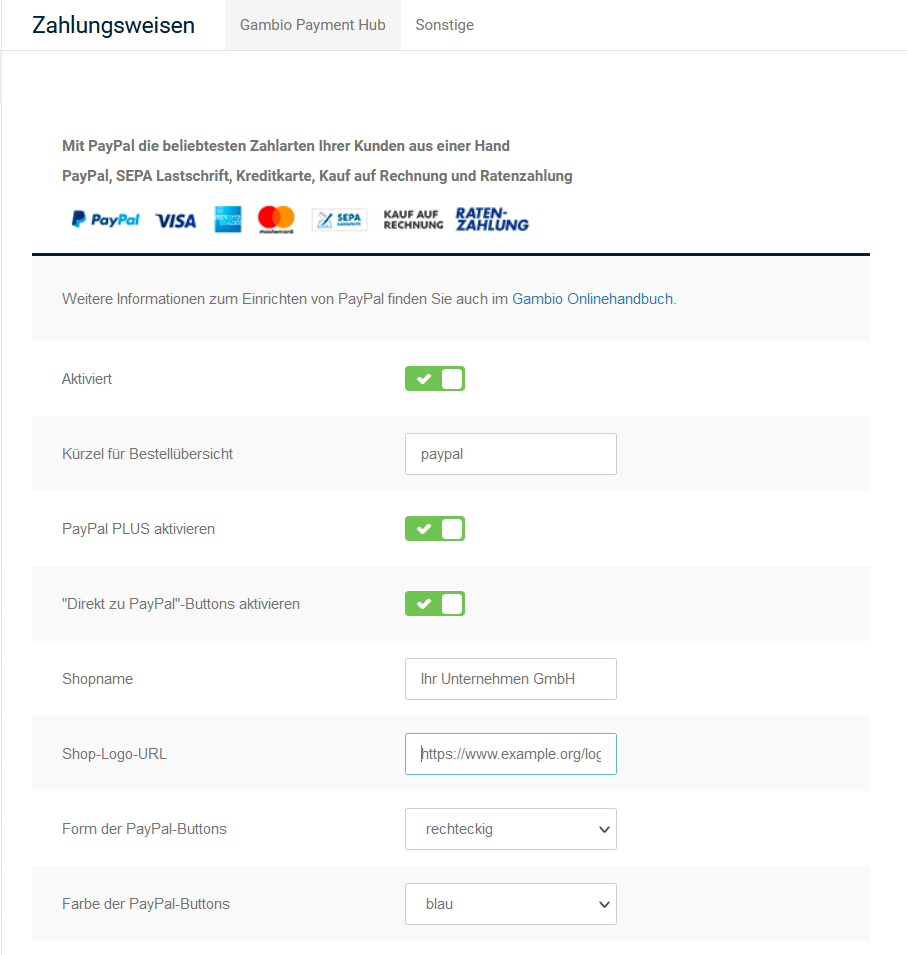Toggle the Aktiviert switch
Image resolution: width=907 pixels, height=955 pixels.
pyautogui.click(x=435, y=379)
